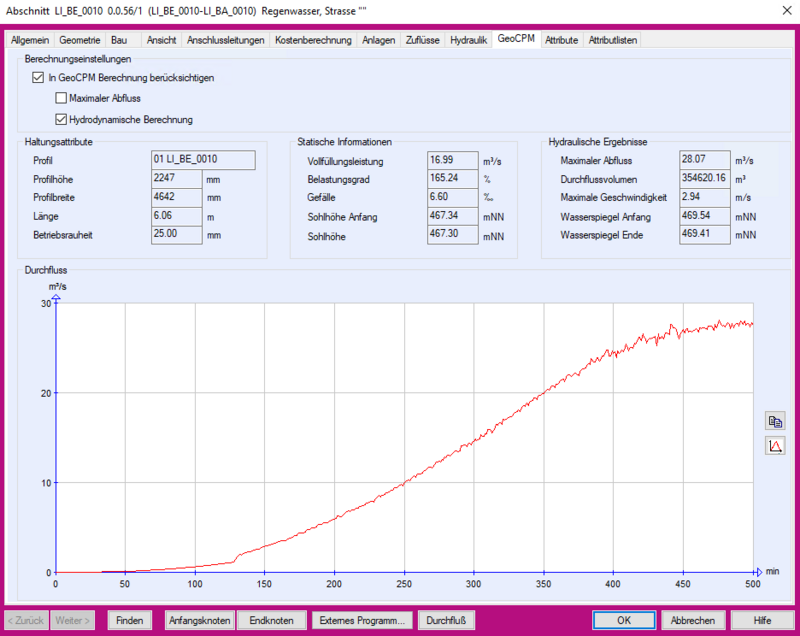
Task: Click the copy chart data icon
Action: tap(775, 421)
